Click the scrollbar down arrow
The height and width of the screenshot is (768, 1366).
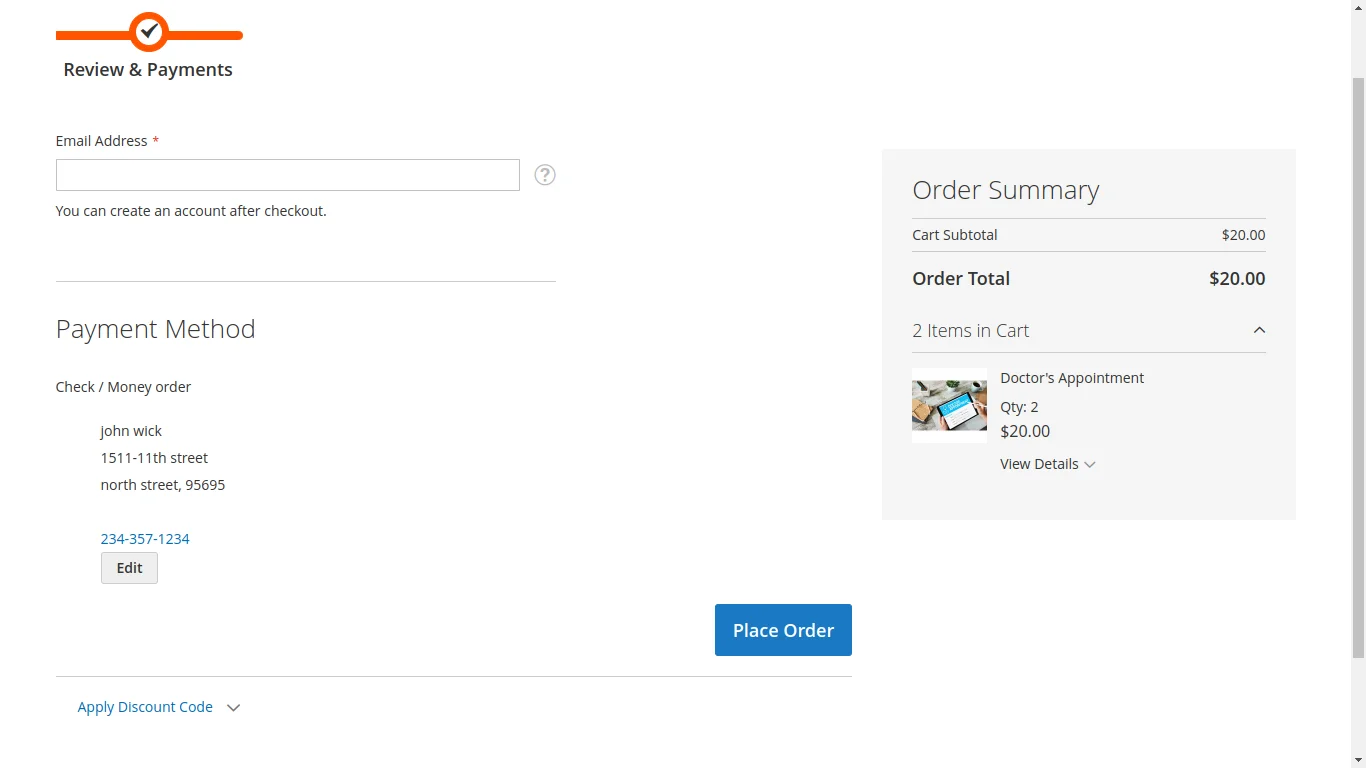(x=1358, y=759)
